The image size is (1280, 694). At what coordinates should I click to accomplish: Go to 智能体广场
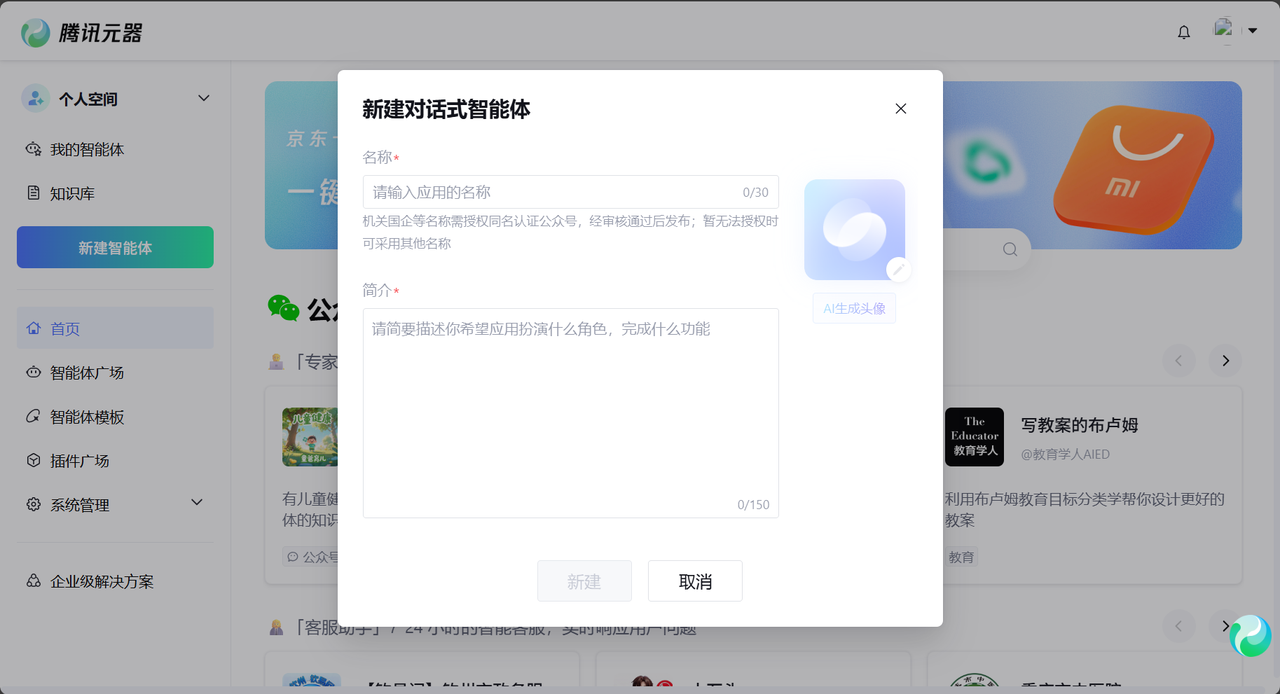87,373
